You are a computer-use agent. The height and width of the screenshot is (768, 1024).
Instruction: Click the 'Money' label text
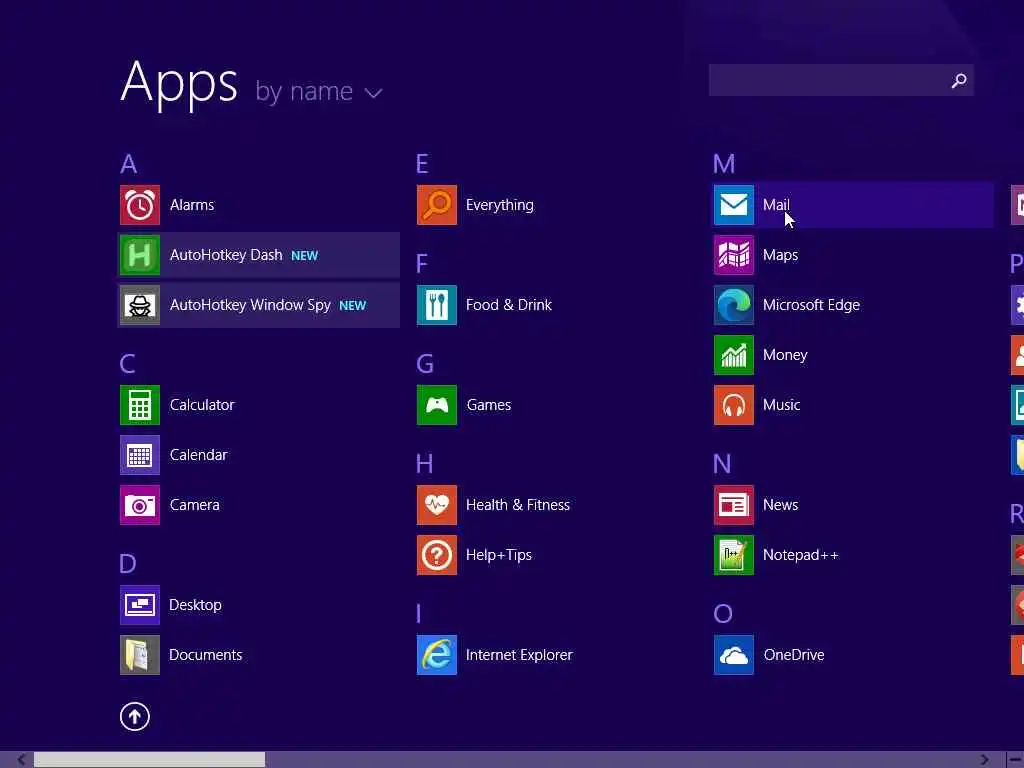785,356
